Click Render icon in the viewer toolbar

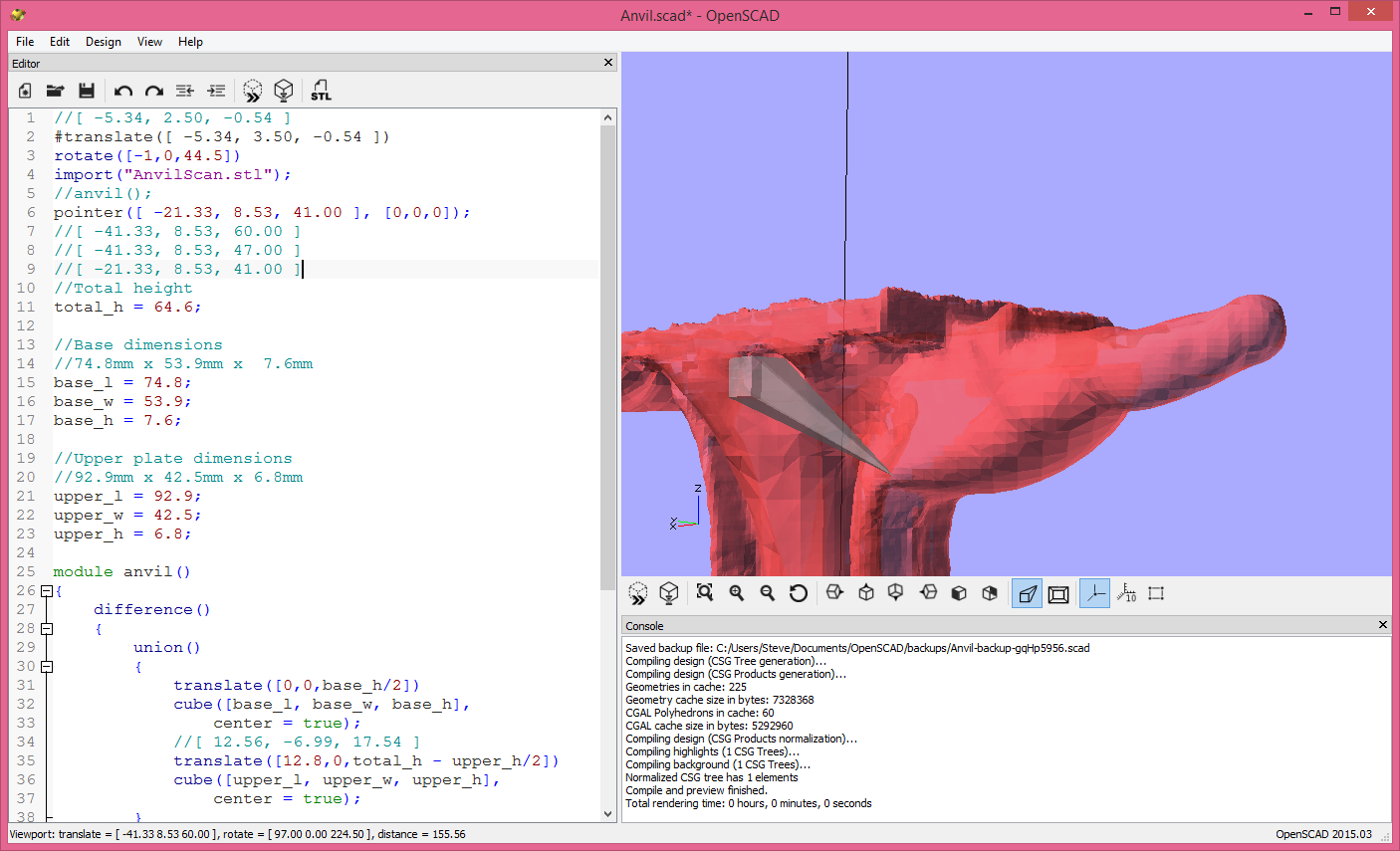[669, 593]
